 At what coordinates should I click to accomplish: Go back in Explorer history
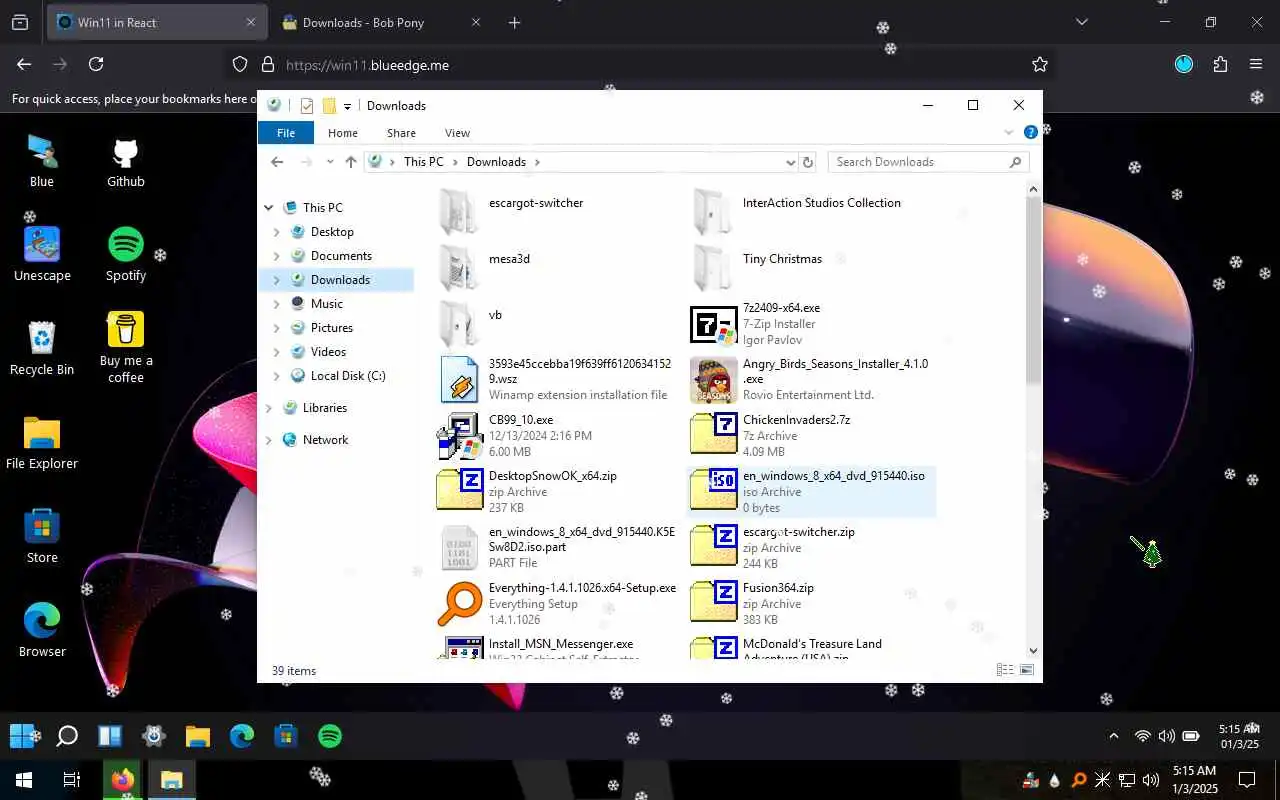point(278,162)
